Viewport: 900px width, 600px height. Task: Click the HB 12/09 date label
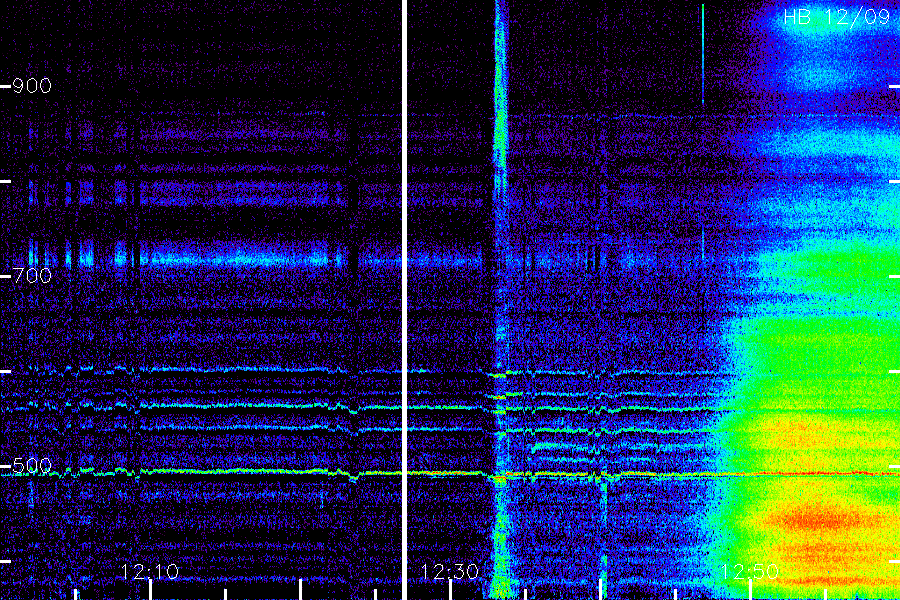click(x=836, y=17)
